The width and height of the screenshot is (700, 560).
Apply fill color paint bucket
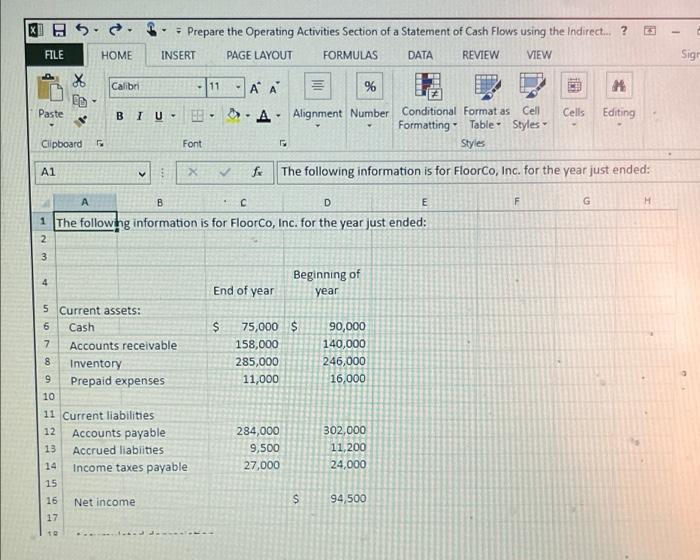click(x=233, y=116)
